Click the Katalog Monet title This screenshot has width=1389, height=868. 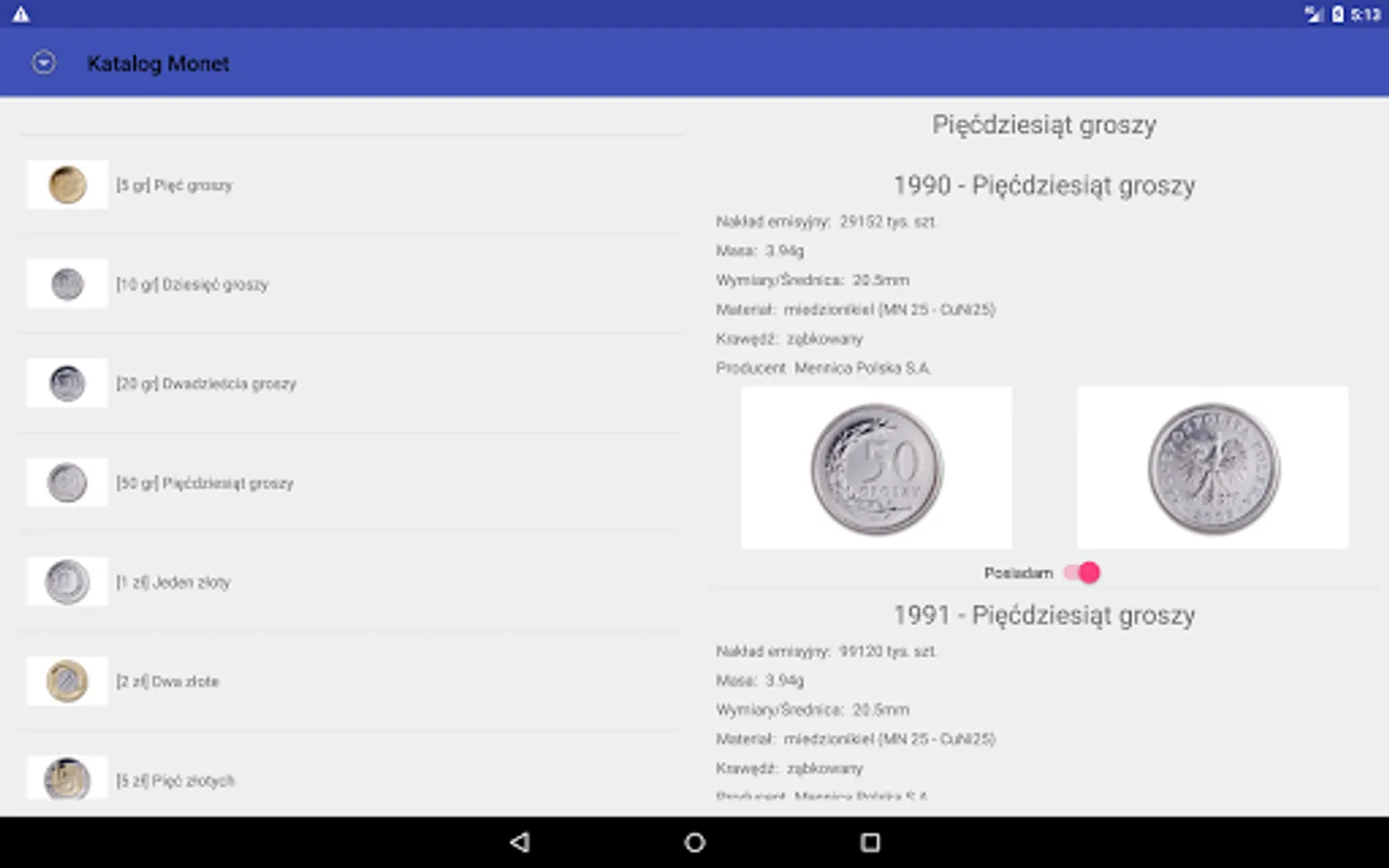tap(158, 63)
